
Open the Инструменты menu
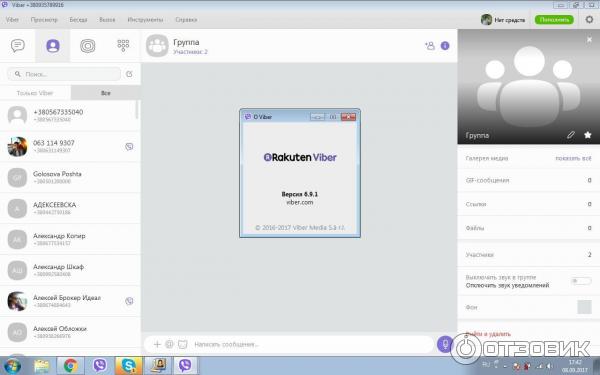[x=145, y=20]
